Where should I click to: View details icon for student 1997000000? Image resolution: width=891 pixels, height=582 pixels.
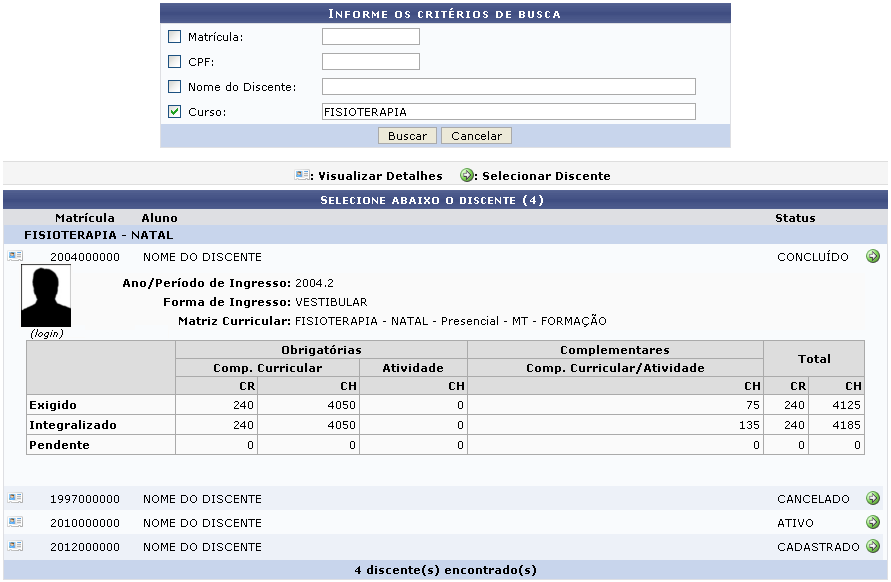[x=15, y=498]
